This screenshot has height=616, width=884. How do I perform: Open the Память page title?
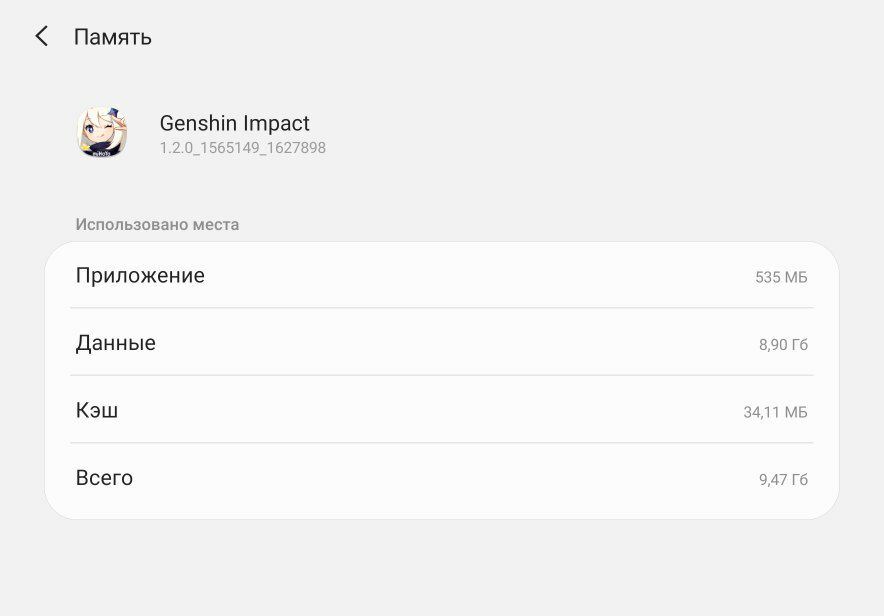113,37
